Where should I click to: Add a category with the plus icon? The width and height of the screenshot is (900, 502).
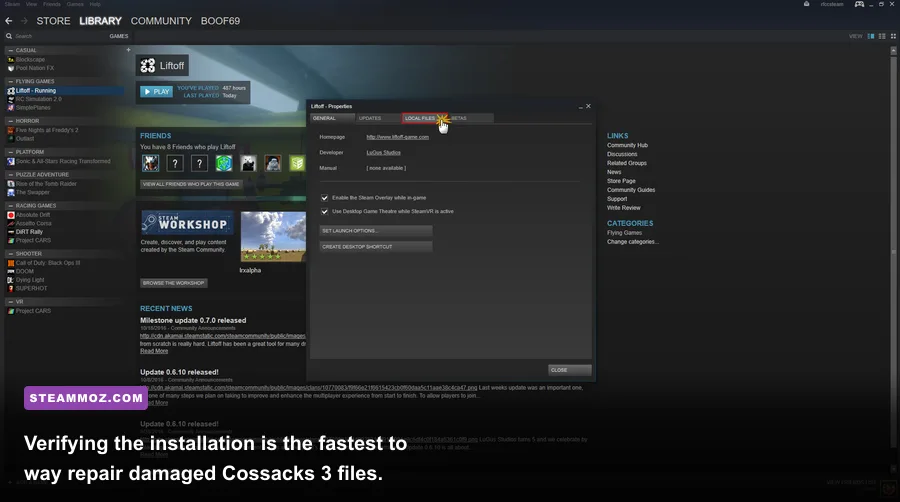click(128, 50)
